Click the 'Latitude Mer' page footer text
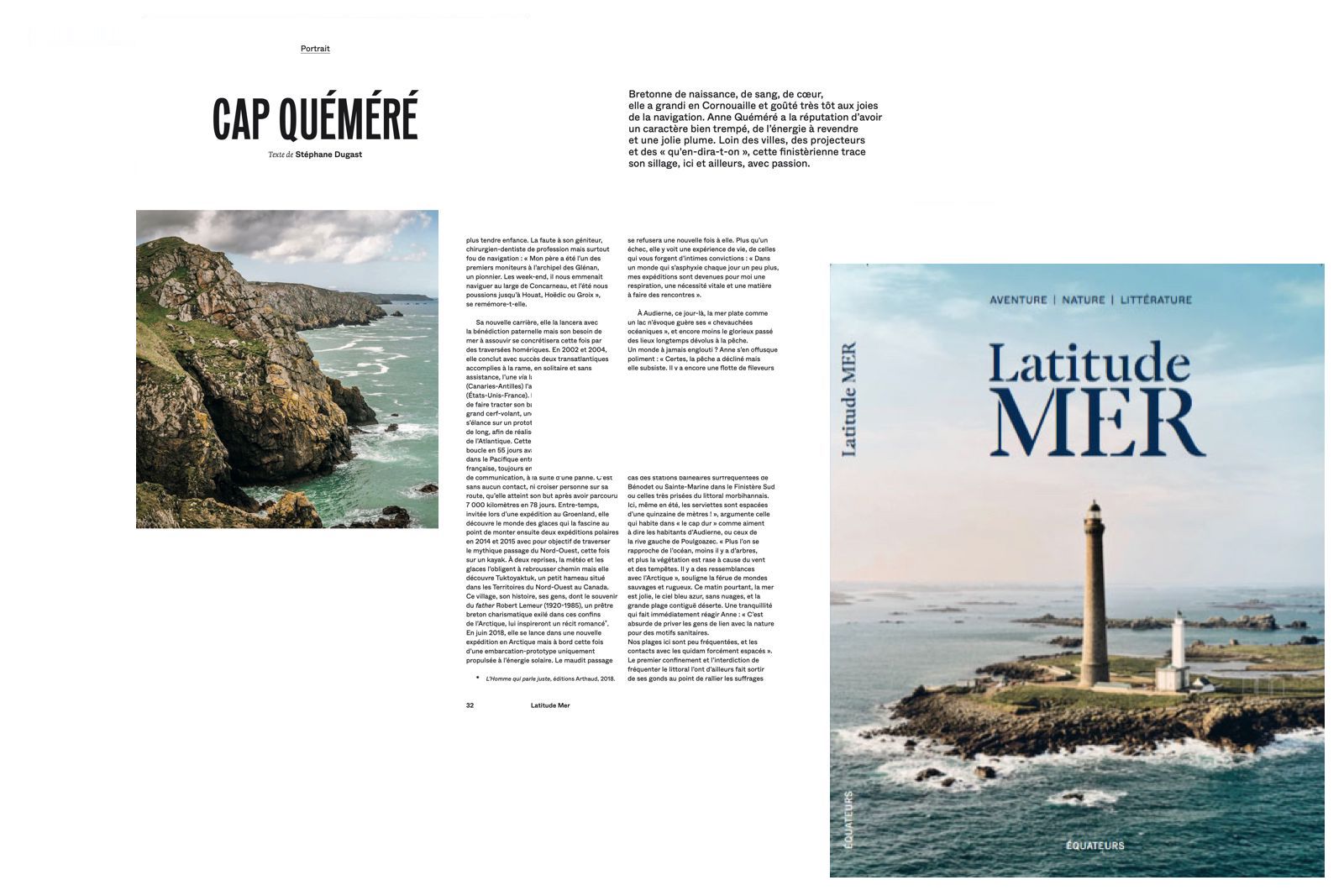Screen dimensions: 1344x896 pos(550,705)
